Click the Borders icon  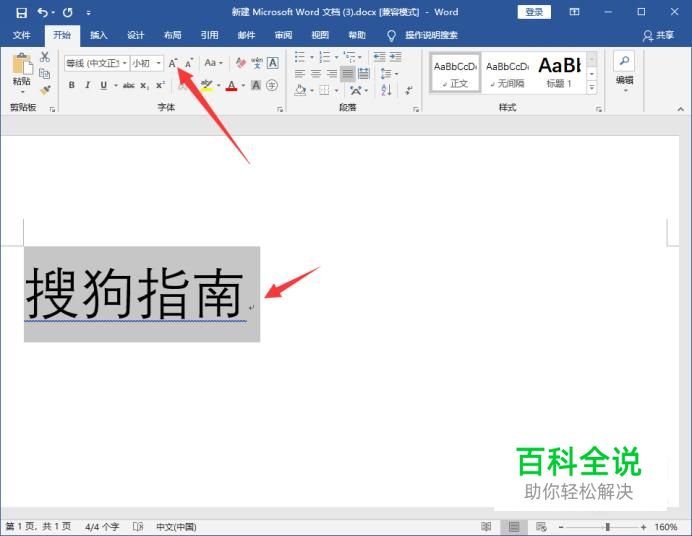point(324,90)
